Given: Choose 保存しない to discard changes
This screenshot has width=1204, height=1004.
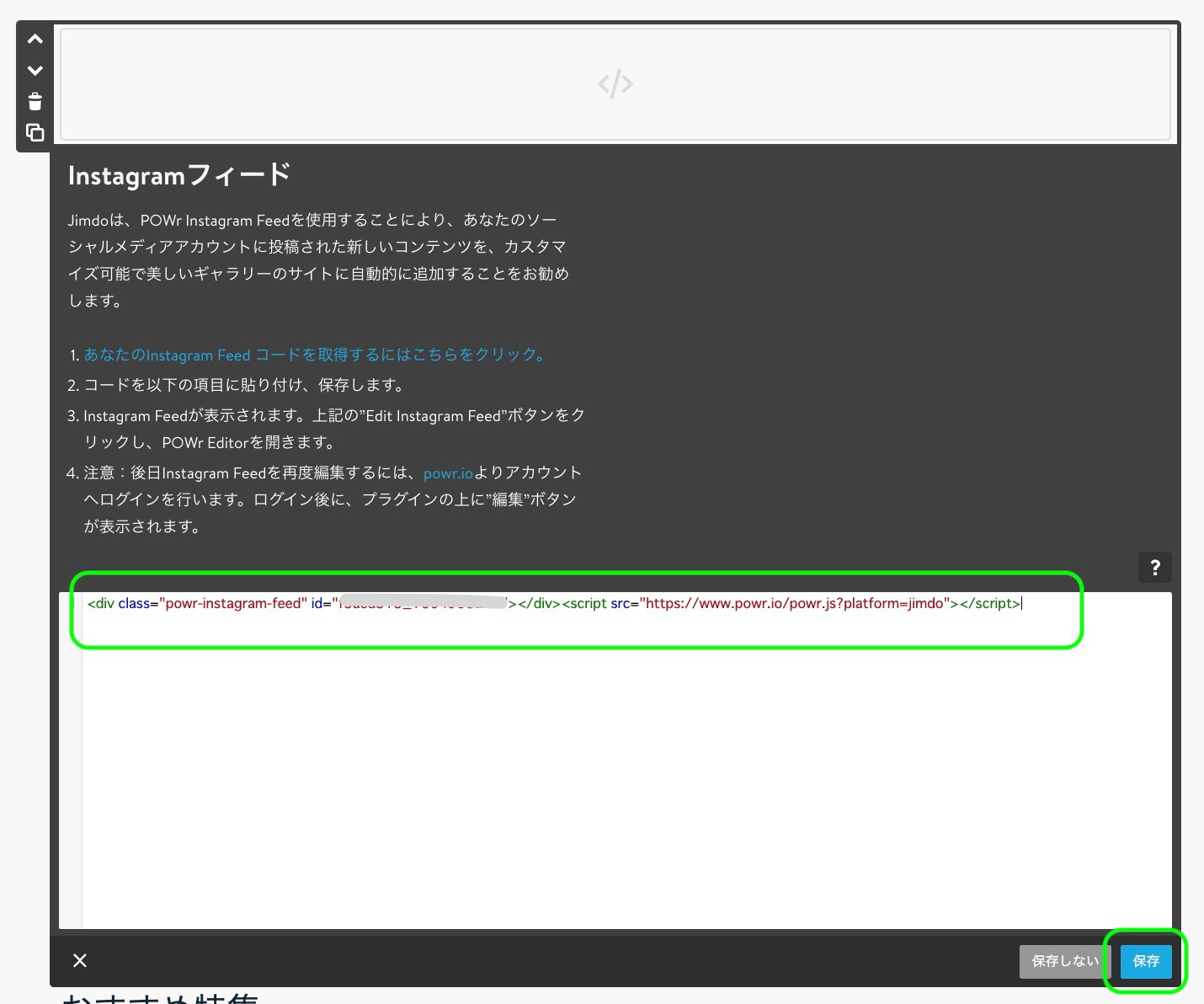Looking at the screenshot, I should pos(1064,961).
